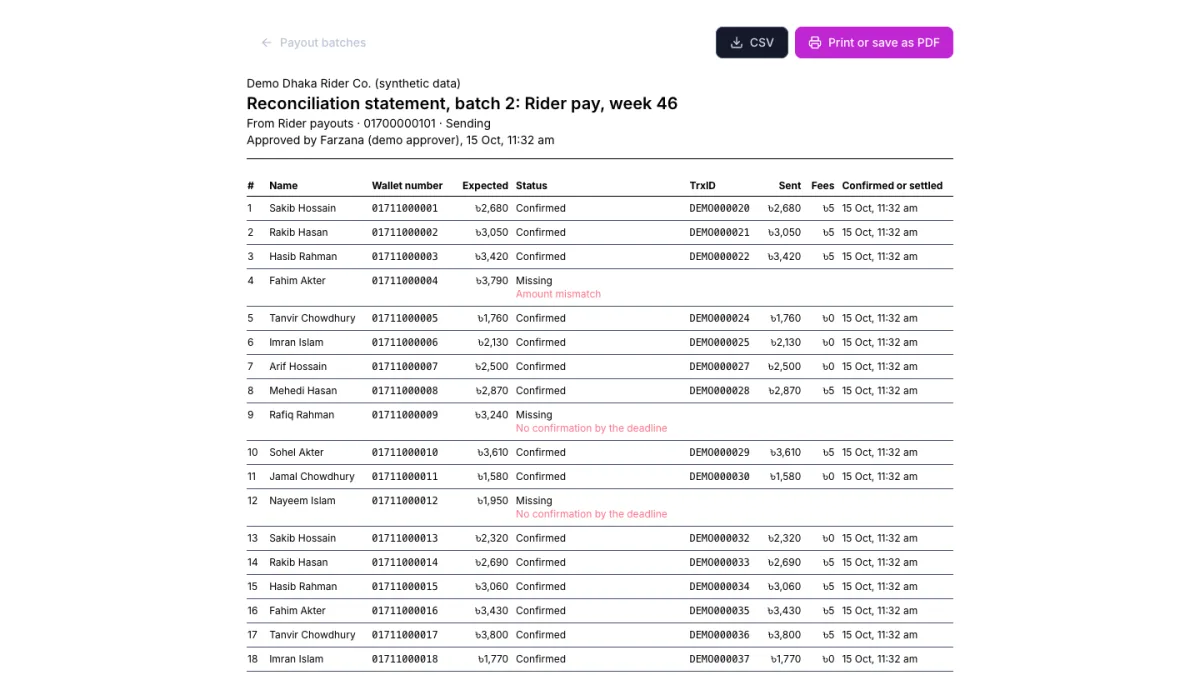
Task: Click expected amount ৳1,950 for Nayeem Islam
Action: click(x=492, y=501)
